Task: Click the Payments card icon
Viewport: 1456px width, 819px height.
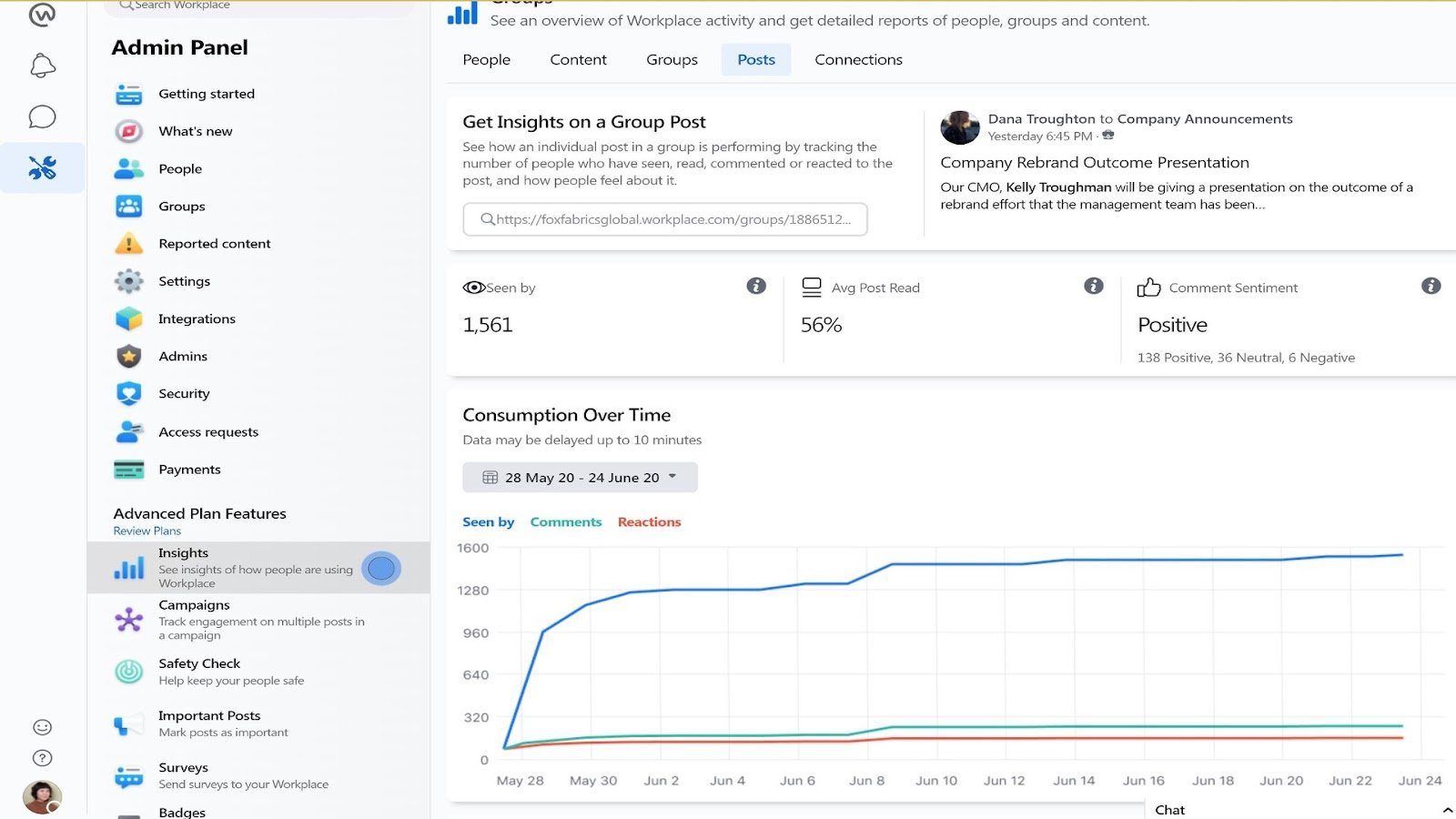Action: point(129,470)
